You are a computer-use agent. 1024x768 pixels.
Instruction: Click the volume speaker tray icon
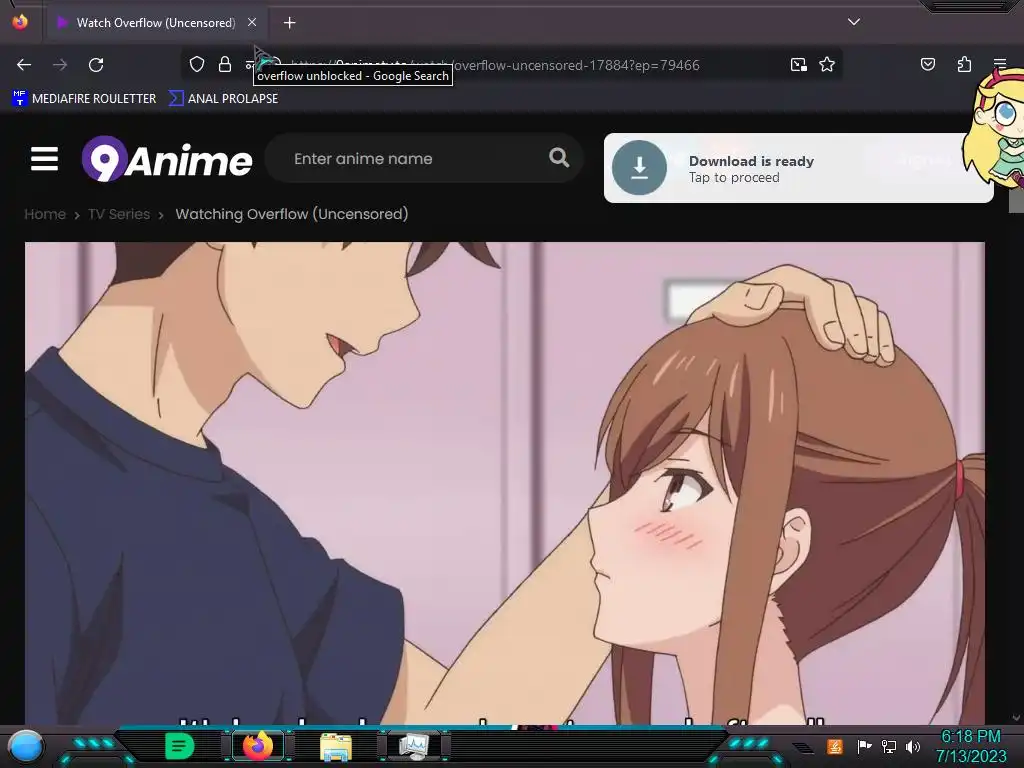tap(913, 746)
